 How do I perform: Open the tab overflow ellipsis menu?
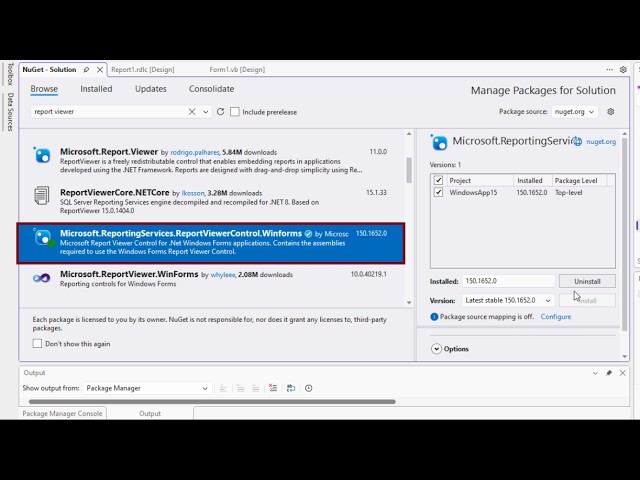tap(609, 70)
